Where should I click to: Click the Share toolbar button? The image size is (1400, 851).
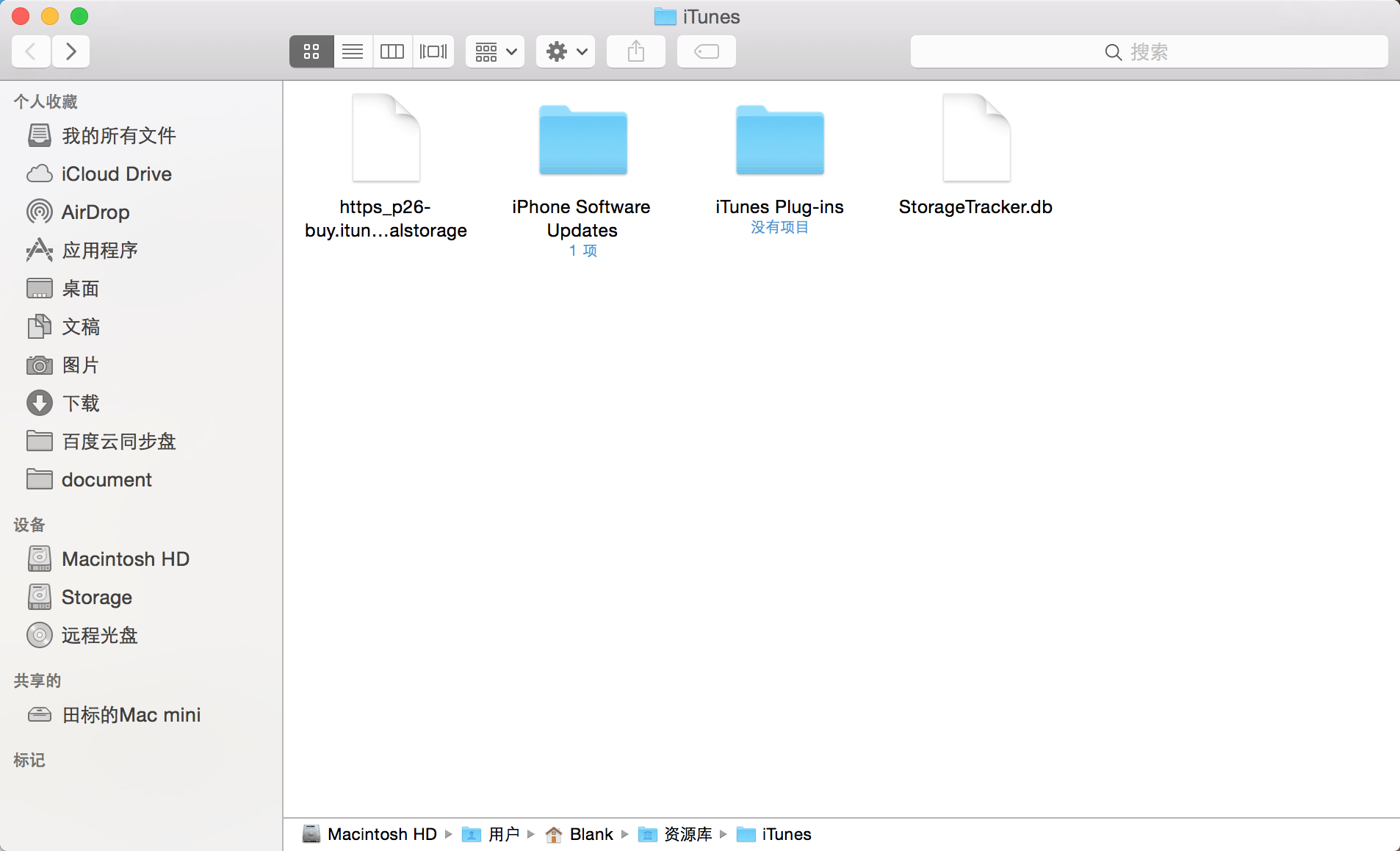pyautogui.click(x=636, y=51)
